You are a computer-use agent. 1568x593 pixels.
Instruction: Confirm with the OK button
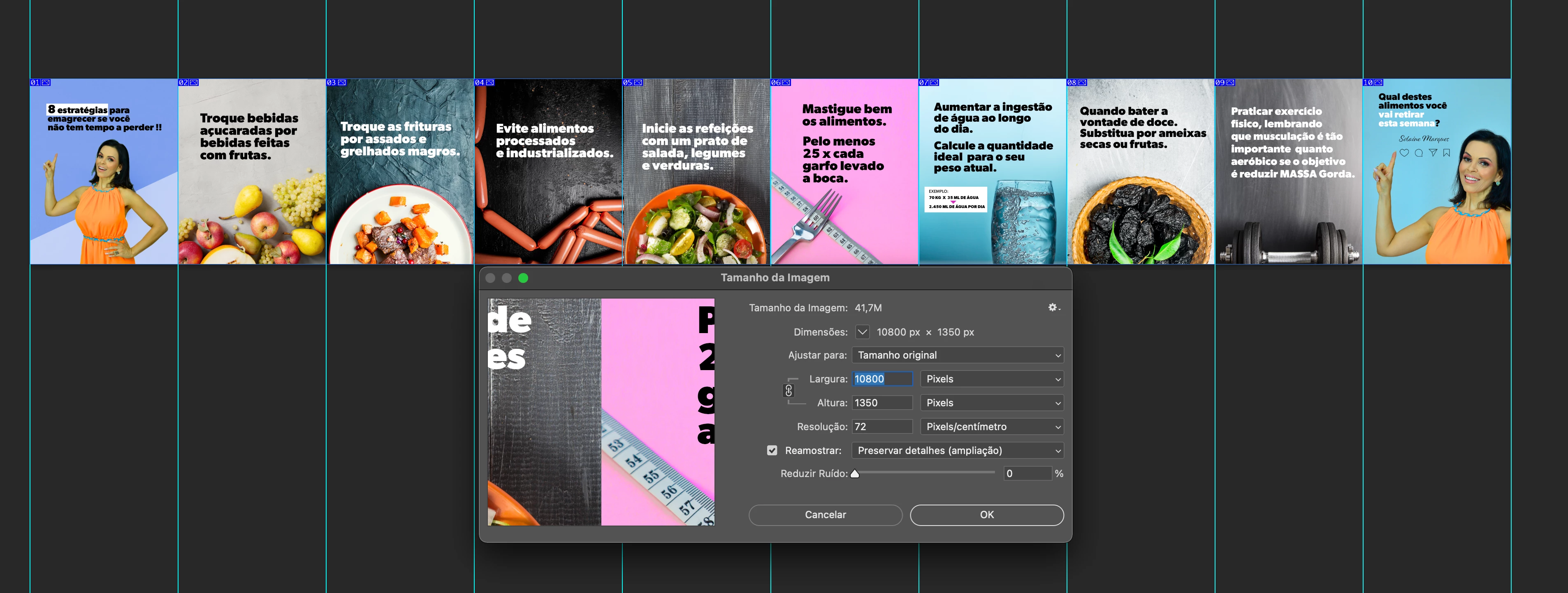(986, 514)
